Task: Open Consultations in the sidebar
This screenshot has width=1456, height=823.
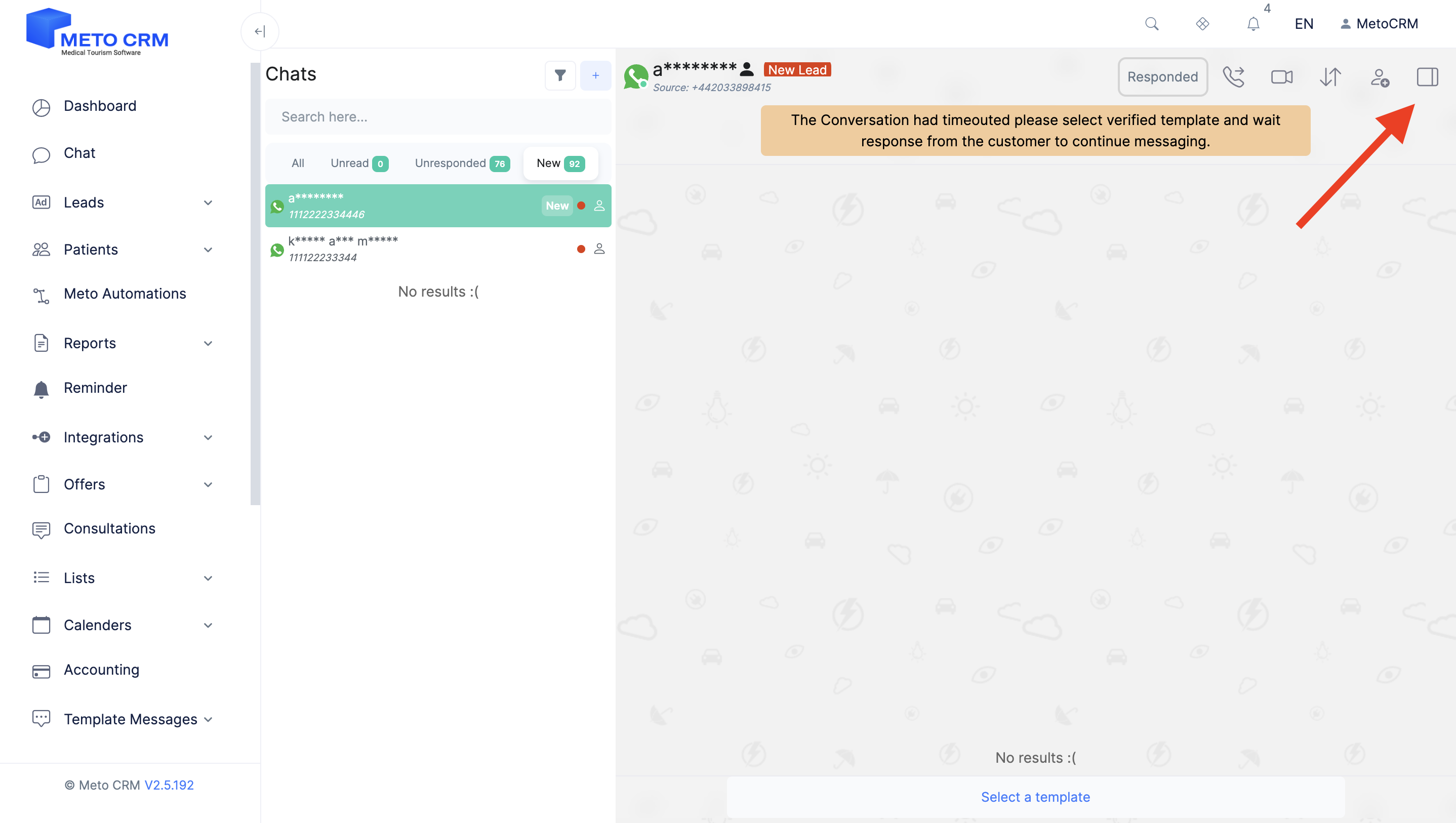Action: [x=109, y=528]
